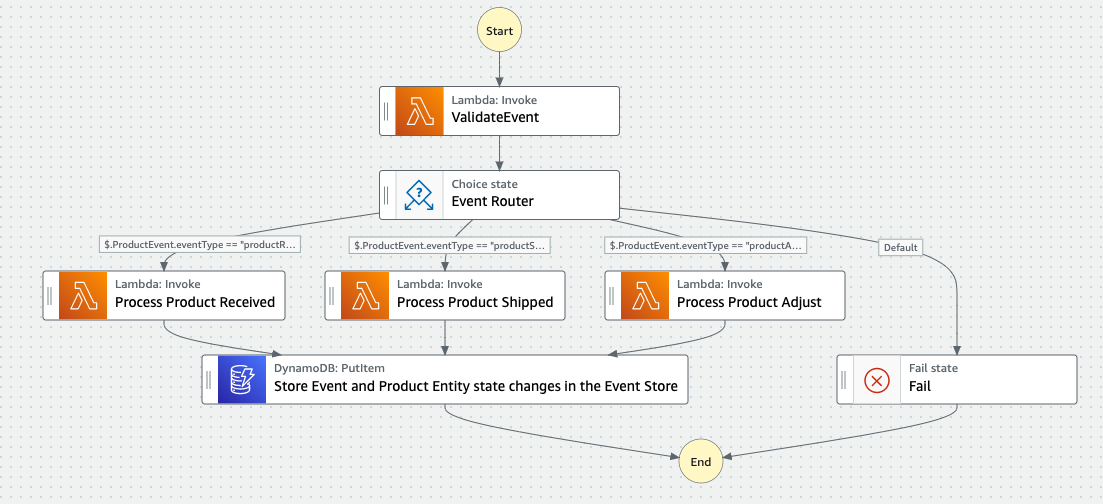The height and width of the screenshot is (504, 1103).
Task: Grab the drag handle of the Fail state
Action: (x=844, y=379)
